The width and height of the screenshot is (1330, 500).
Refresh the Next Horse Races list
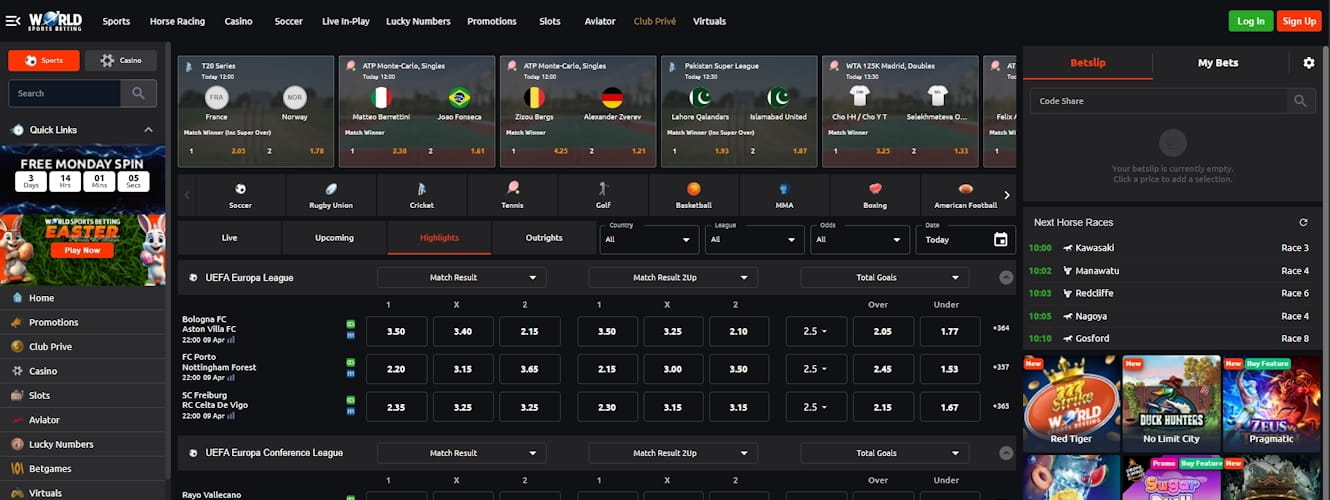click(1303, 222)
